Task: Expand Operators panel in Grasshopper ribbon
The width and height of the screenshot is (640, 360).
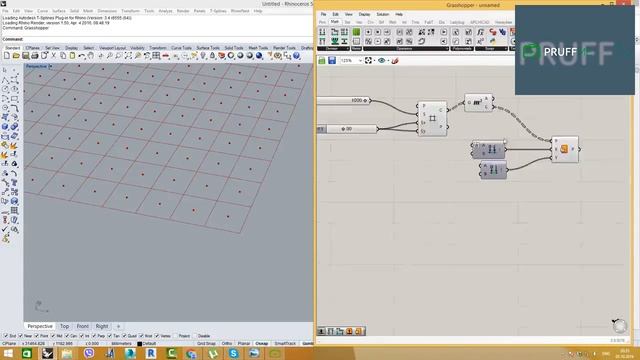Action: click(406, 49)
